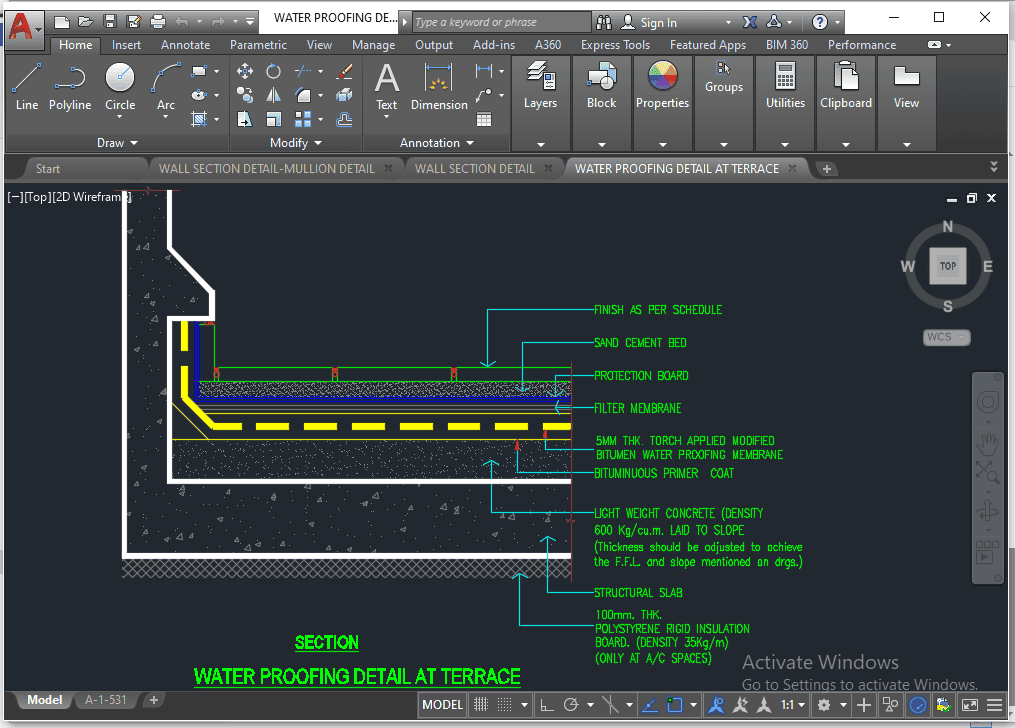Viewport: 1015px width, 728px height.
Task: Open the Properties color wheel panel
Action: (662, 86)
